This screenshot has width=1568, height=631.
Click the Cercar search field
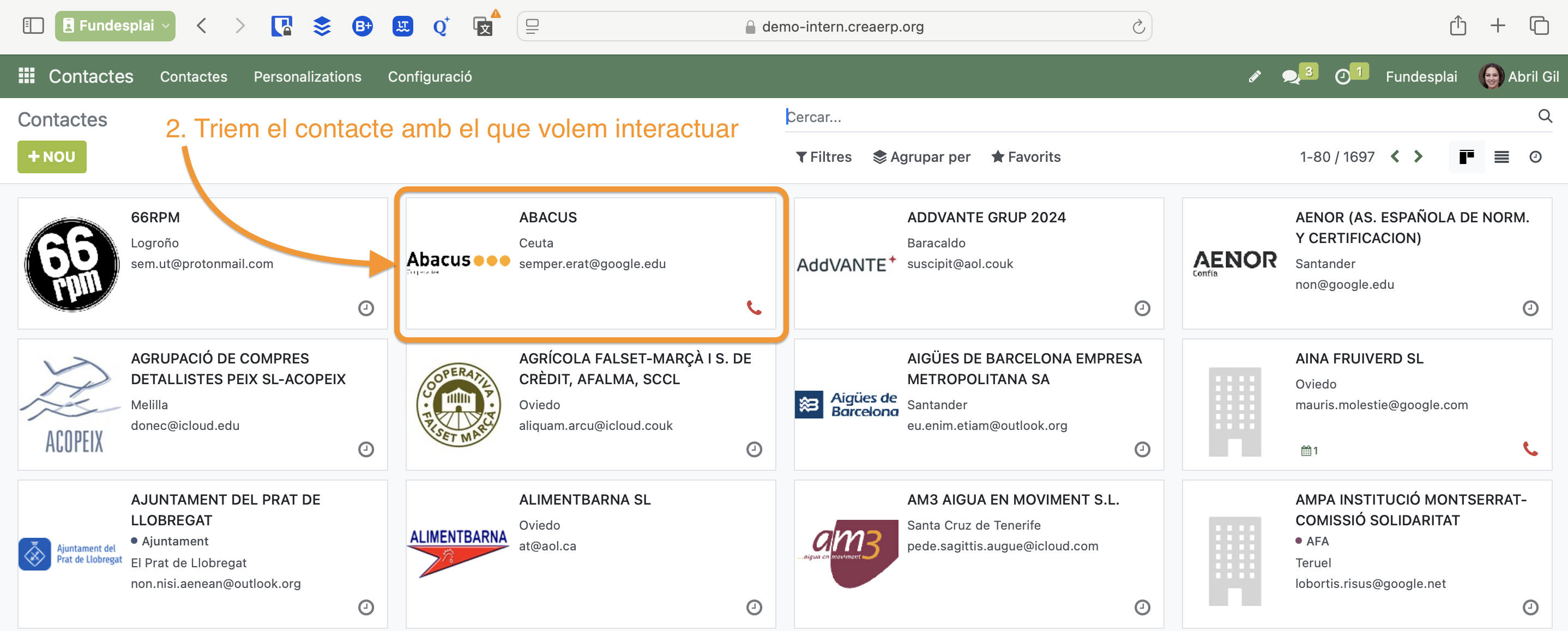pyautogui.click(x=1156, y=117)
